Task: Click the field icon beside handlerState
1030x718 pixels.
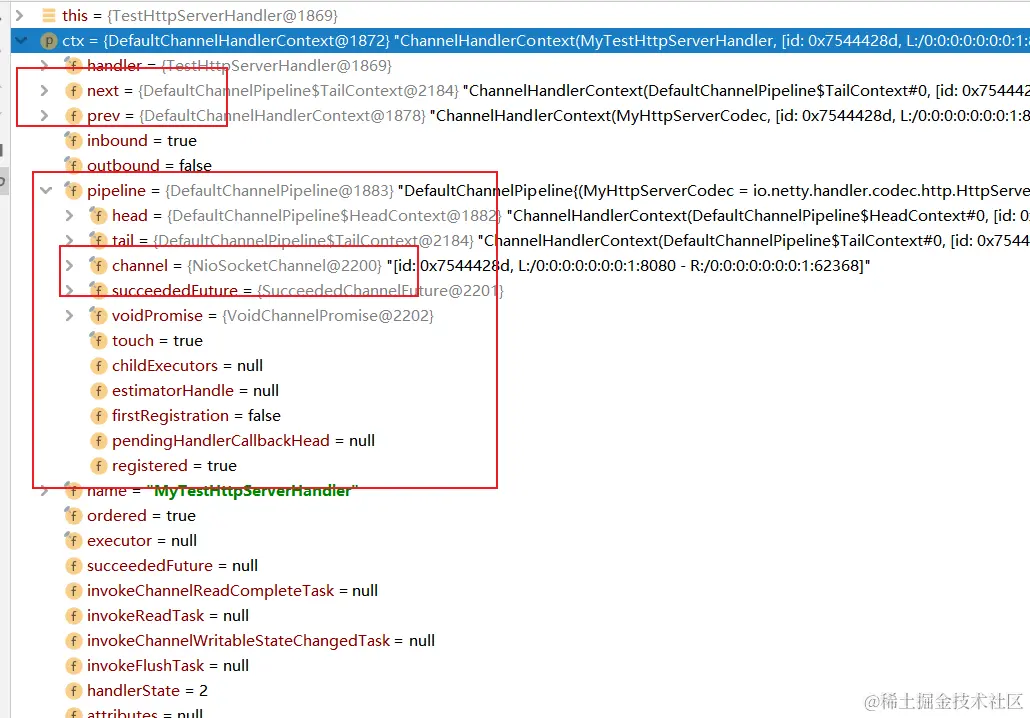Action: 74,691
